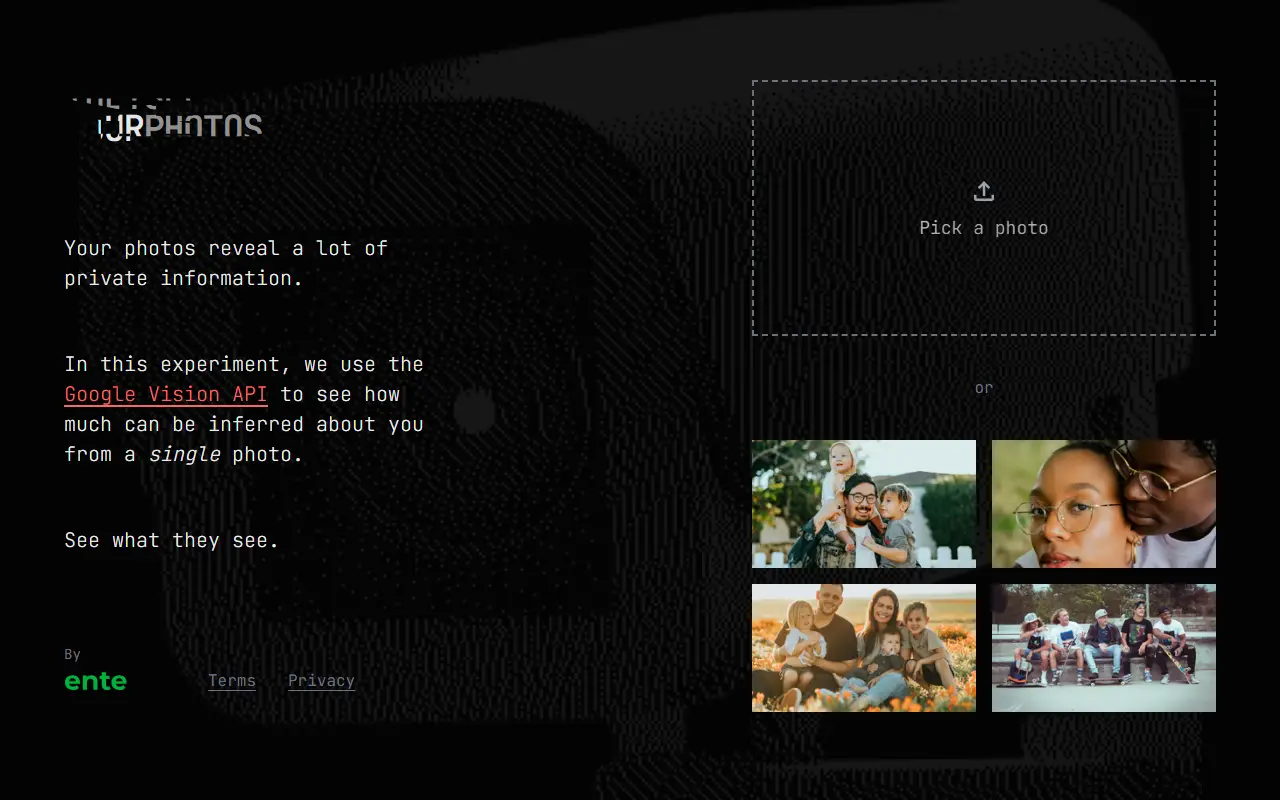The width and height of the screenshot is (1280, 800).
Task: Select the "Pick a photo" label
Action: tap(984, 228)
